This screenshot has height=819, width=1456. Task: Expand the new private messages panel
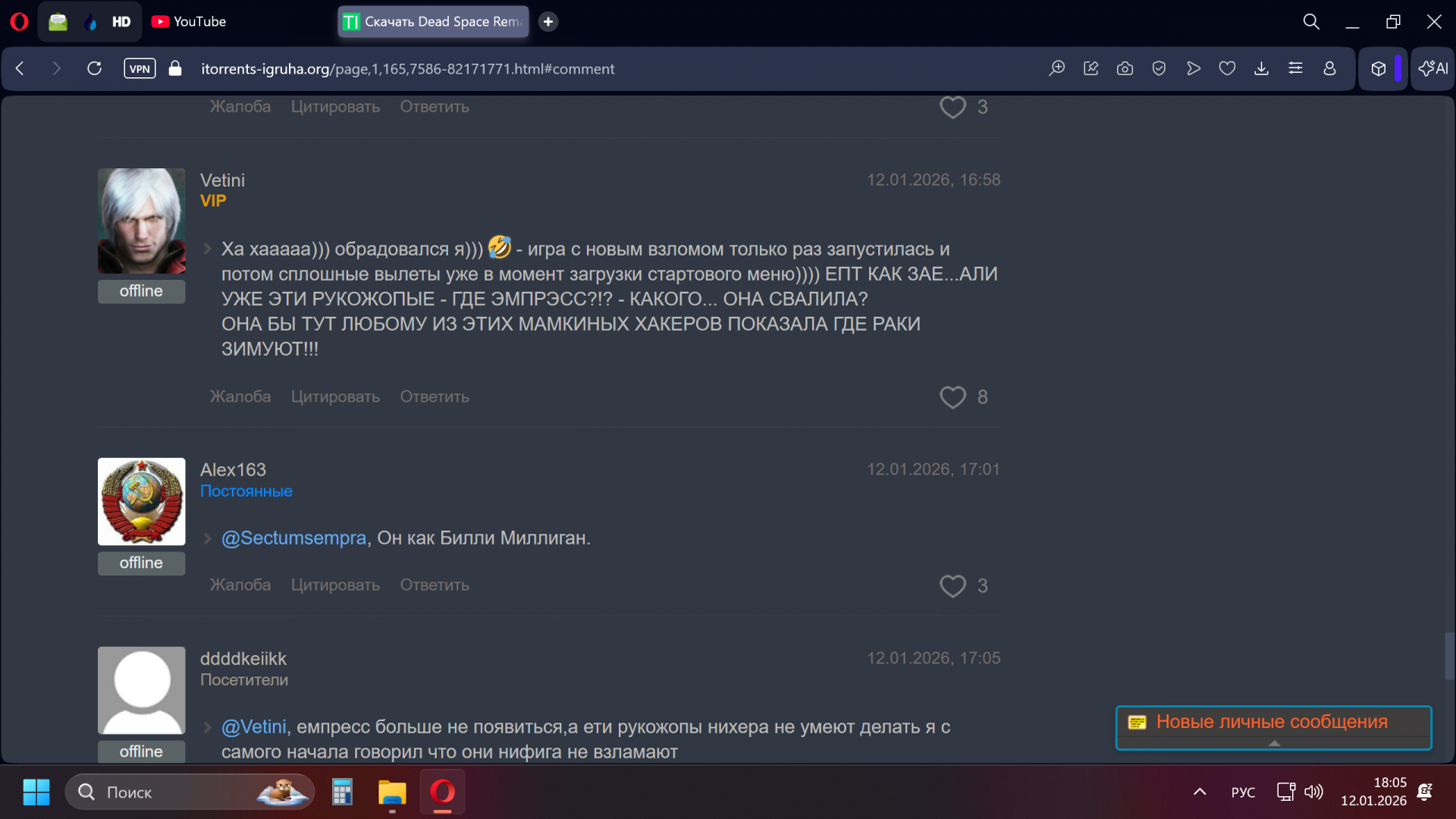coord(1274,743)
